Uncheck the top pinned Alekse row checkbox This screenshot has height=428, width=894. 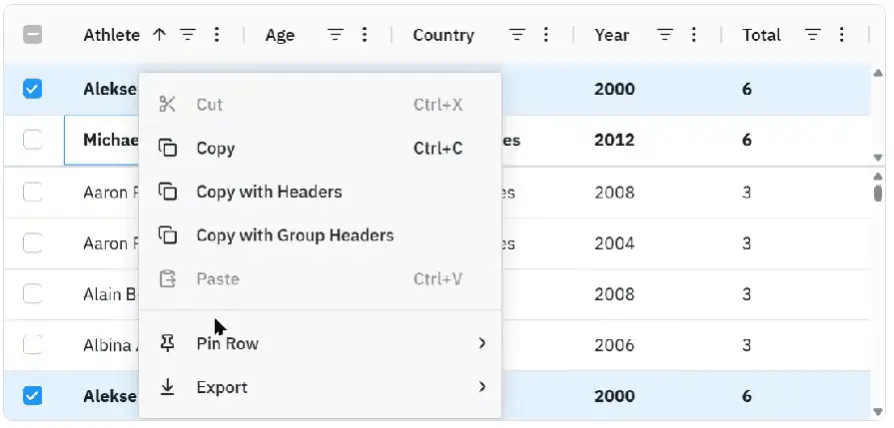coord(33,89)
